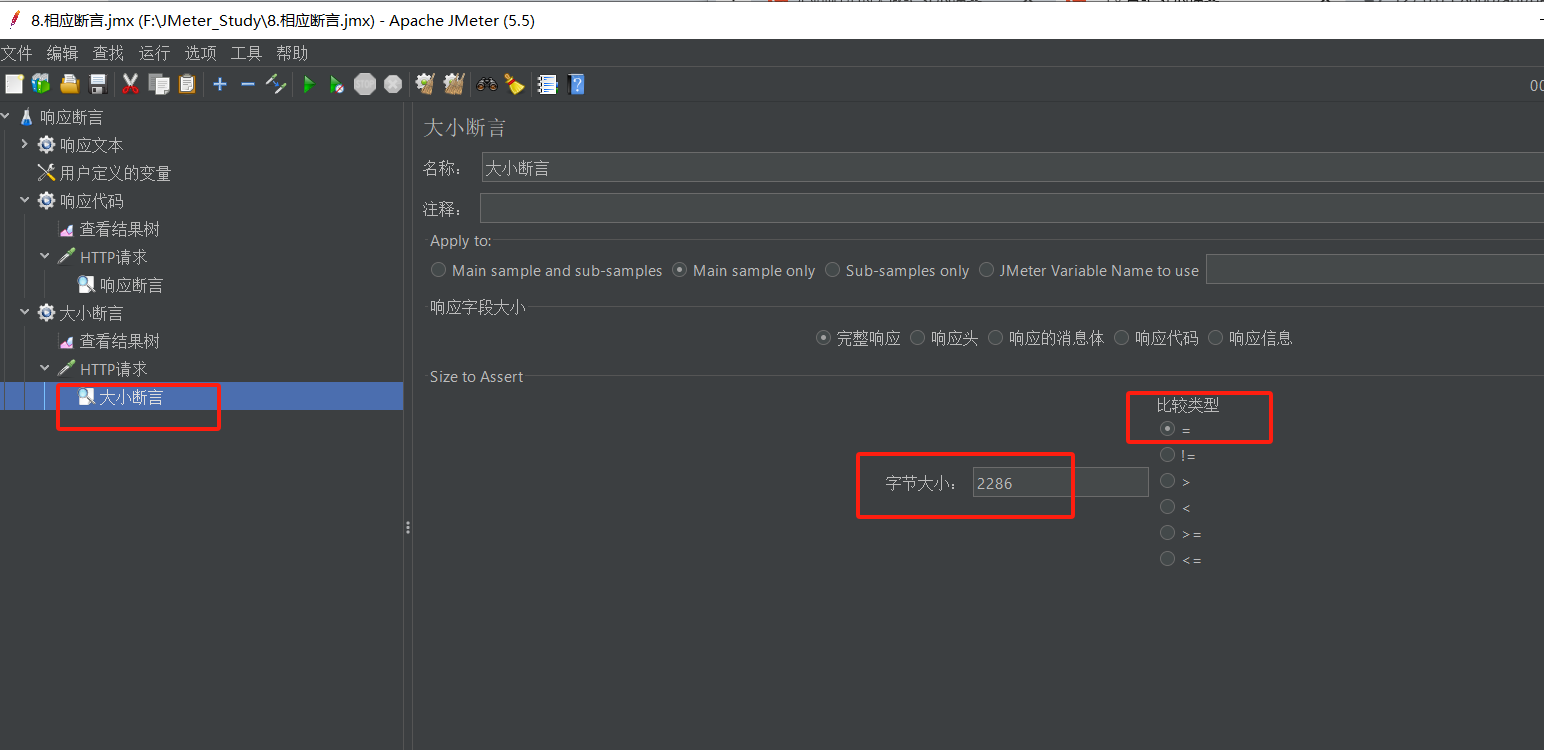Click the 注释 comment input field
Screen dimensions: 1544x750
tap(1012, 208)
